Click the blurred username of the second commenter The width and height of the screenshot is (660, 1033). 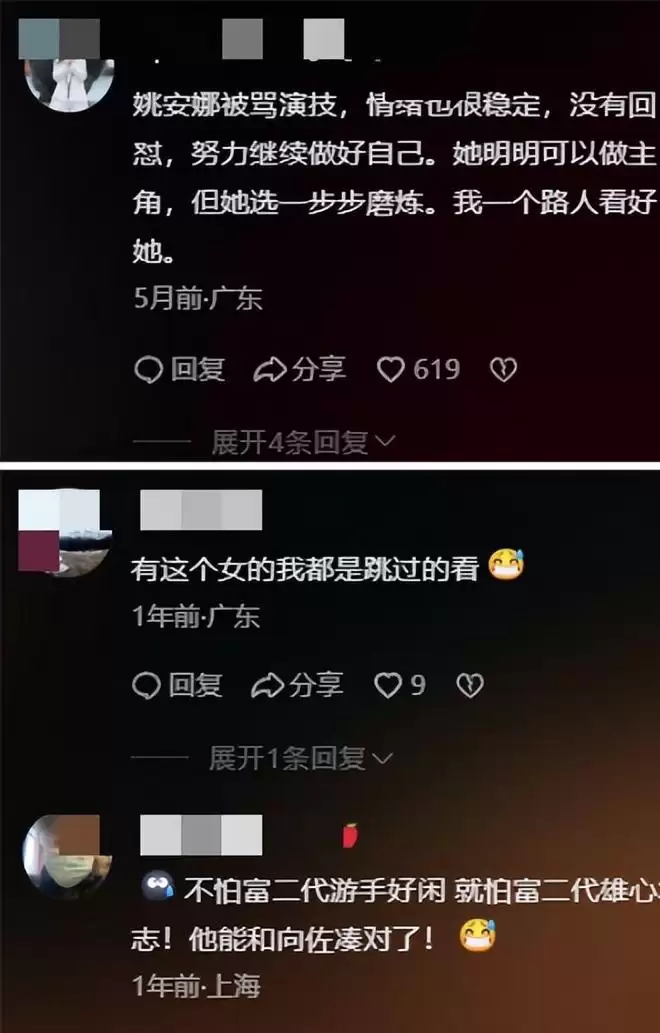[x=201, y=510]
